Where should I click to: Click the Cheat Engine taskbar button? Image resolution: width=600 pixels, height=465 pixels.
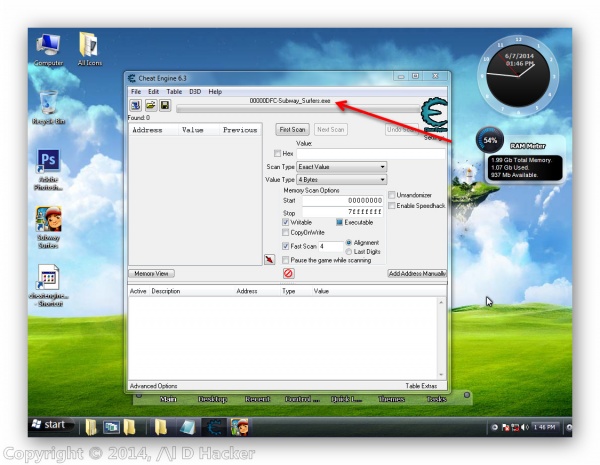(x=214, y=427)
